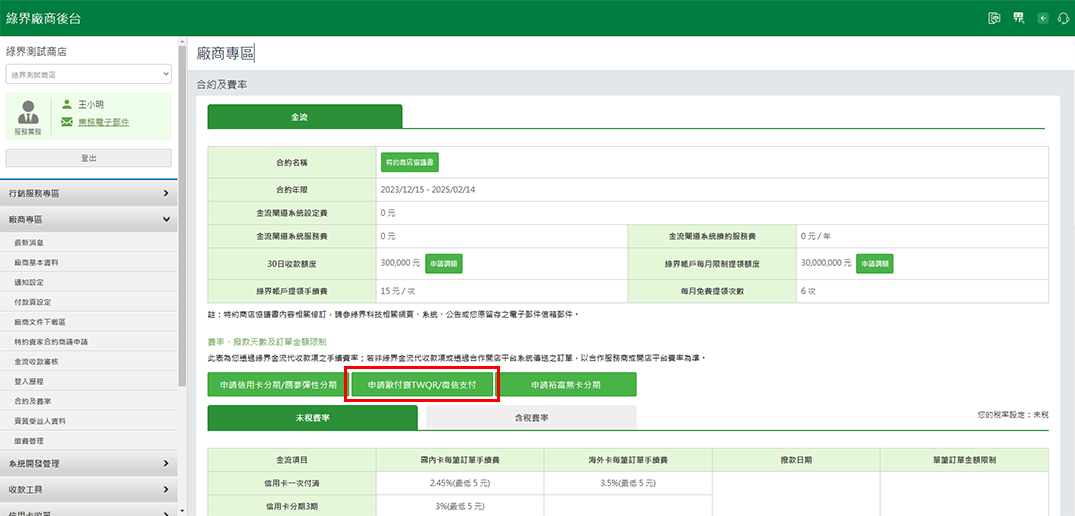Open the 業務電子郵件 link

click(x=104, y=122)
